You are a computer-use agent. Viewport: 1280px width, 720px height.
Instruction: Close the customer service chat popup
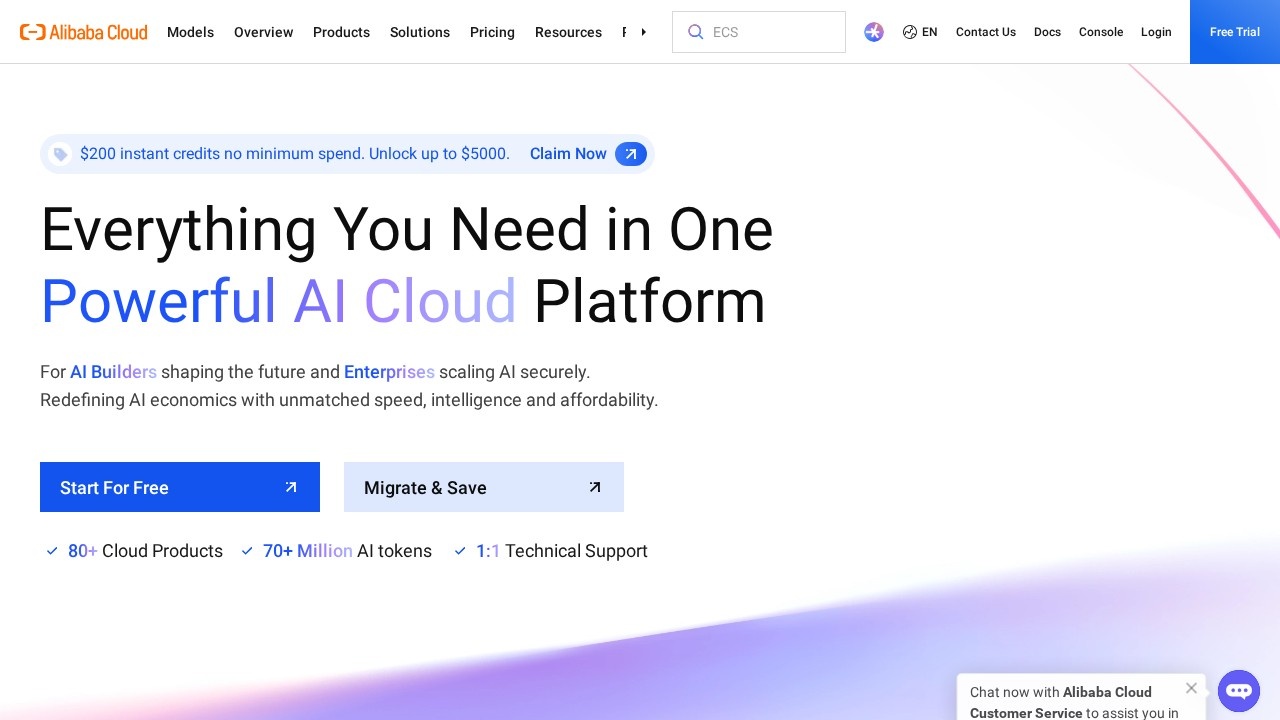tap(1191, 688)
